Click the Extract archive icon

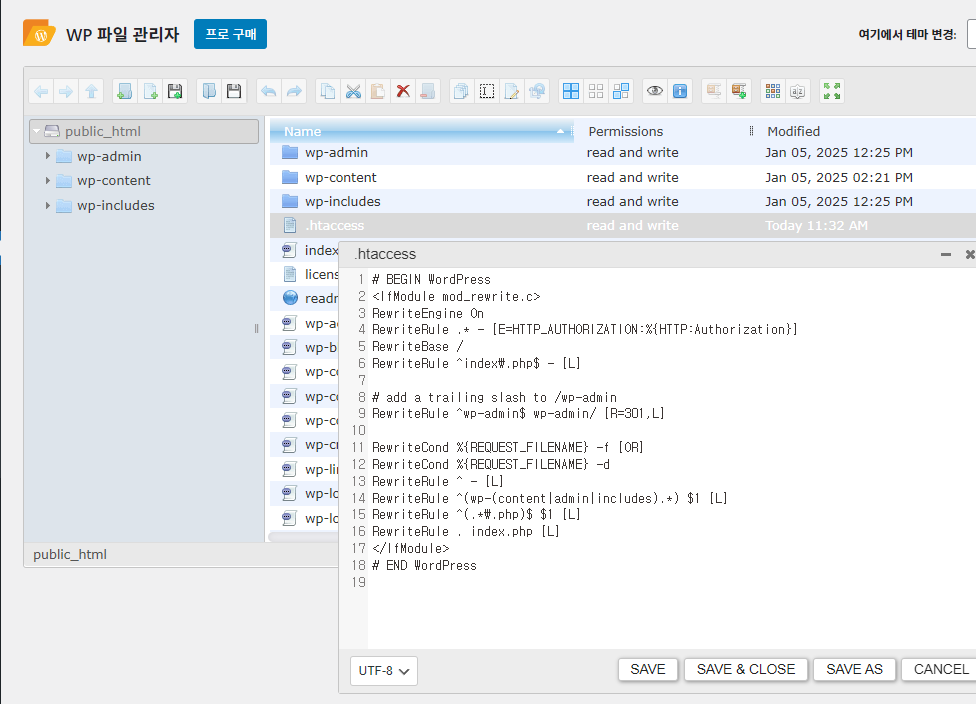[714, 92]
